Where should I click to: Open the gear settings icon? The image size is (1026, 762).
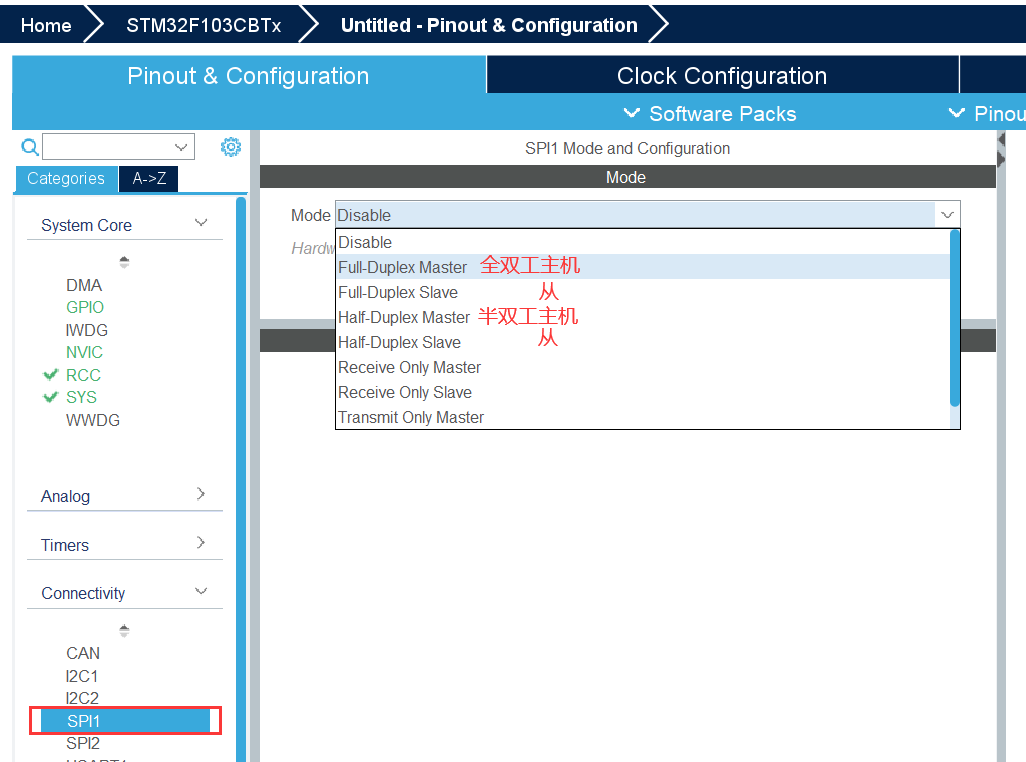230,147
